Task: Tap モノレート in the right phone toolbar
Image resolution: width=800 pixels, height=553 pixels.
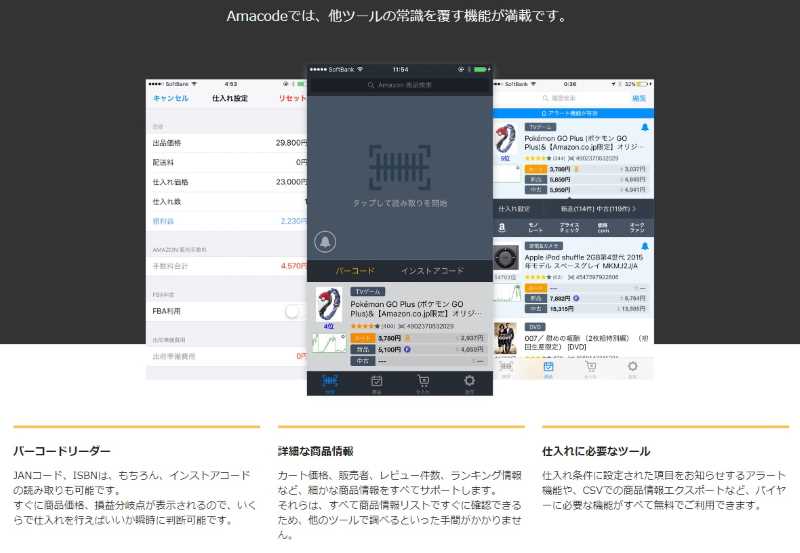Action: [x=535, y=228]
